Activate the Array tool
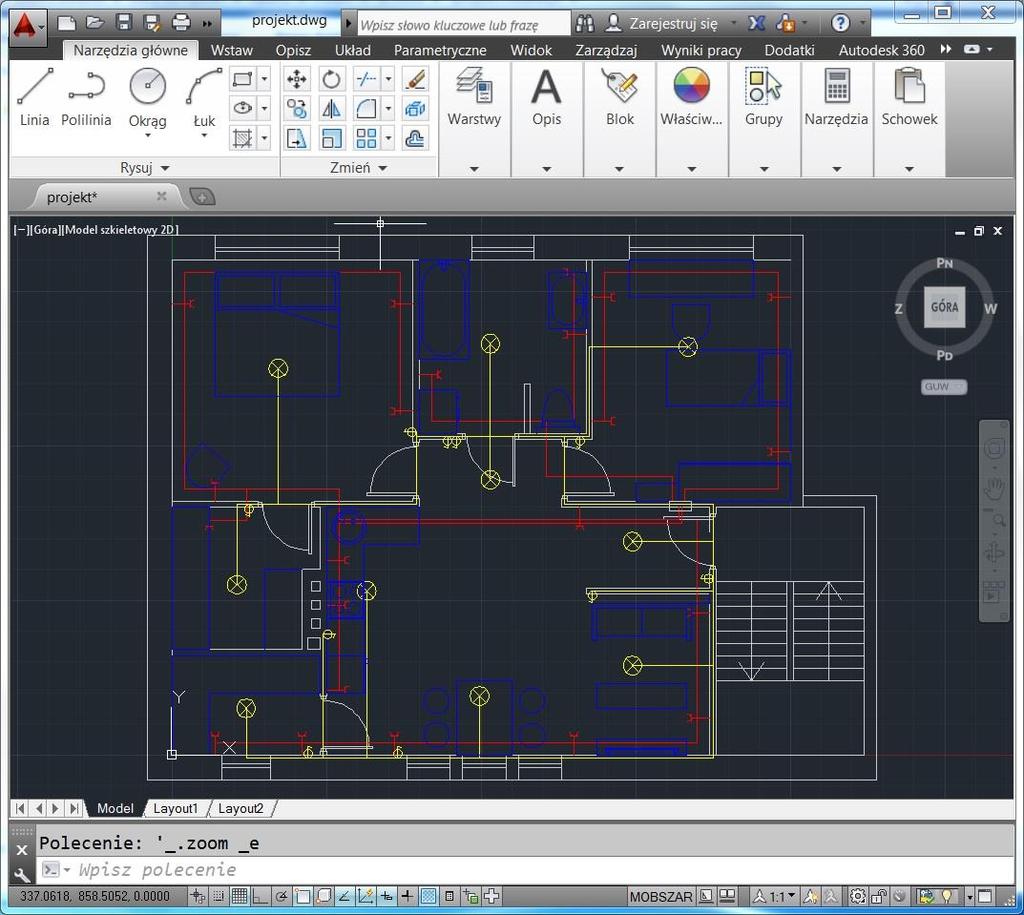This screenshot has width=1024, height=915. [366, 138]
